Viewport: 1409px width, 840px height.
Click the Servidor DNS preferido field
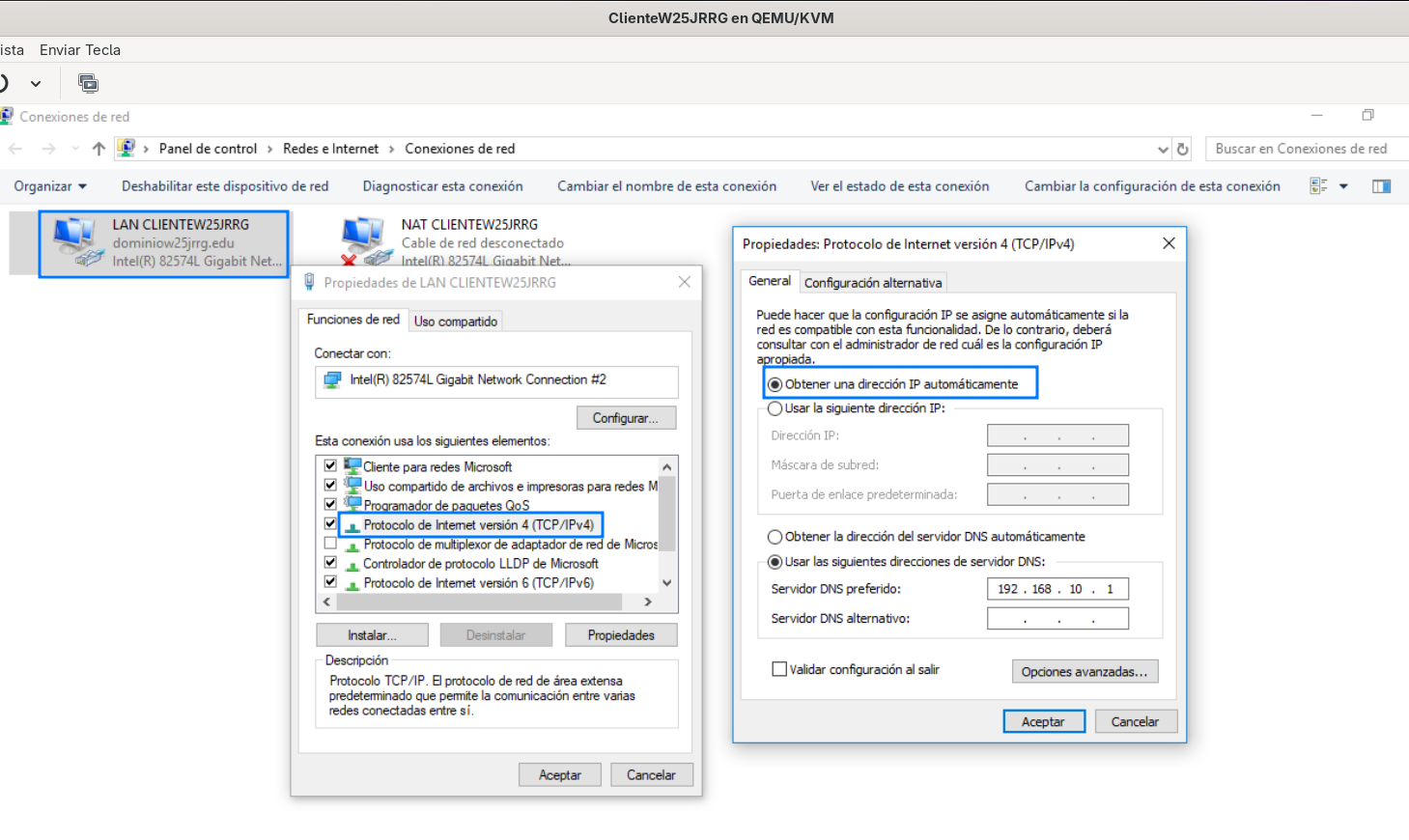click(x=1057, y=589)
